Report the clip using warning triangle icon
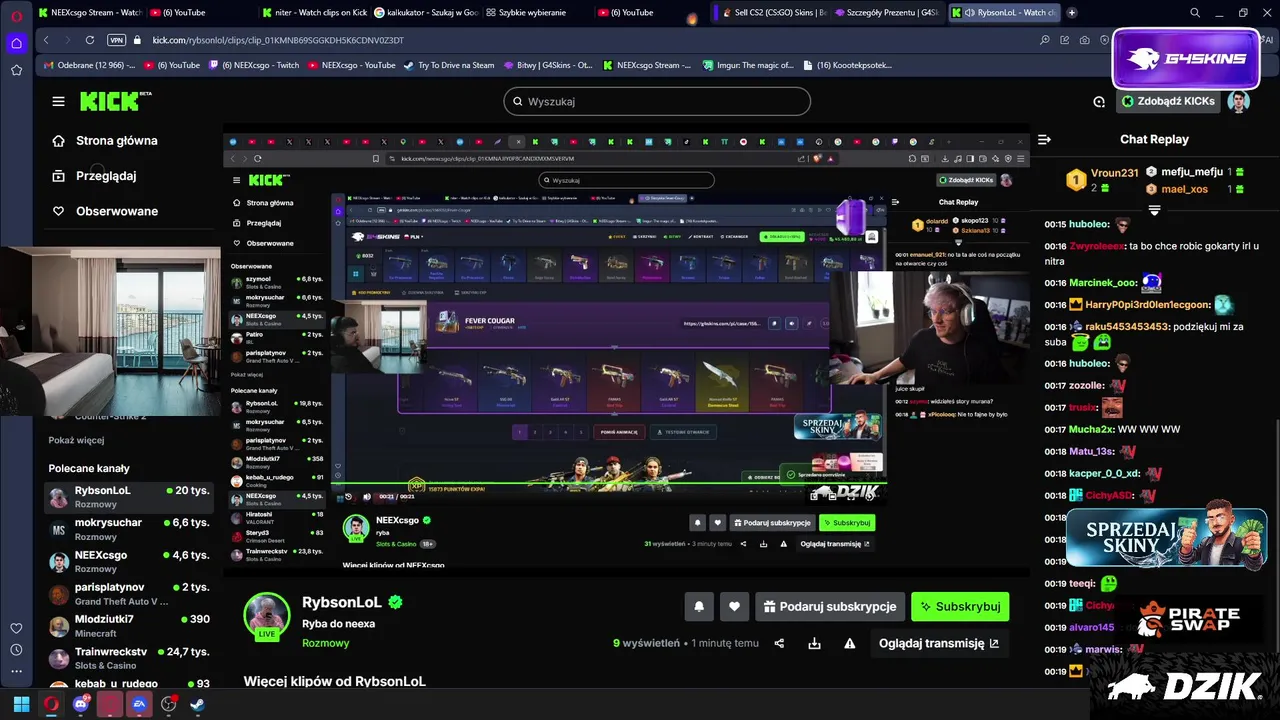This screenshot has height=720, width=1280. pyautogui.click(x=849, y=643)
